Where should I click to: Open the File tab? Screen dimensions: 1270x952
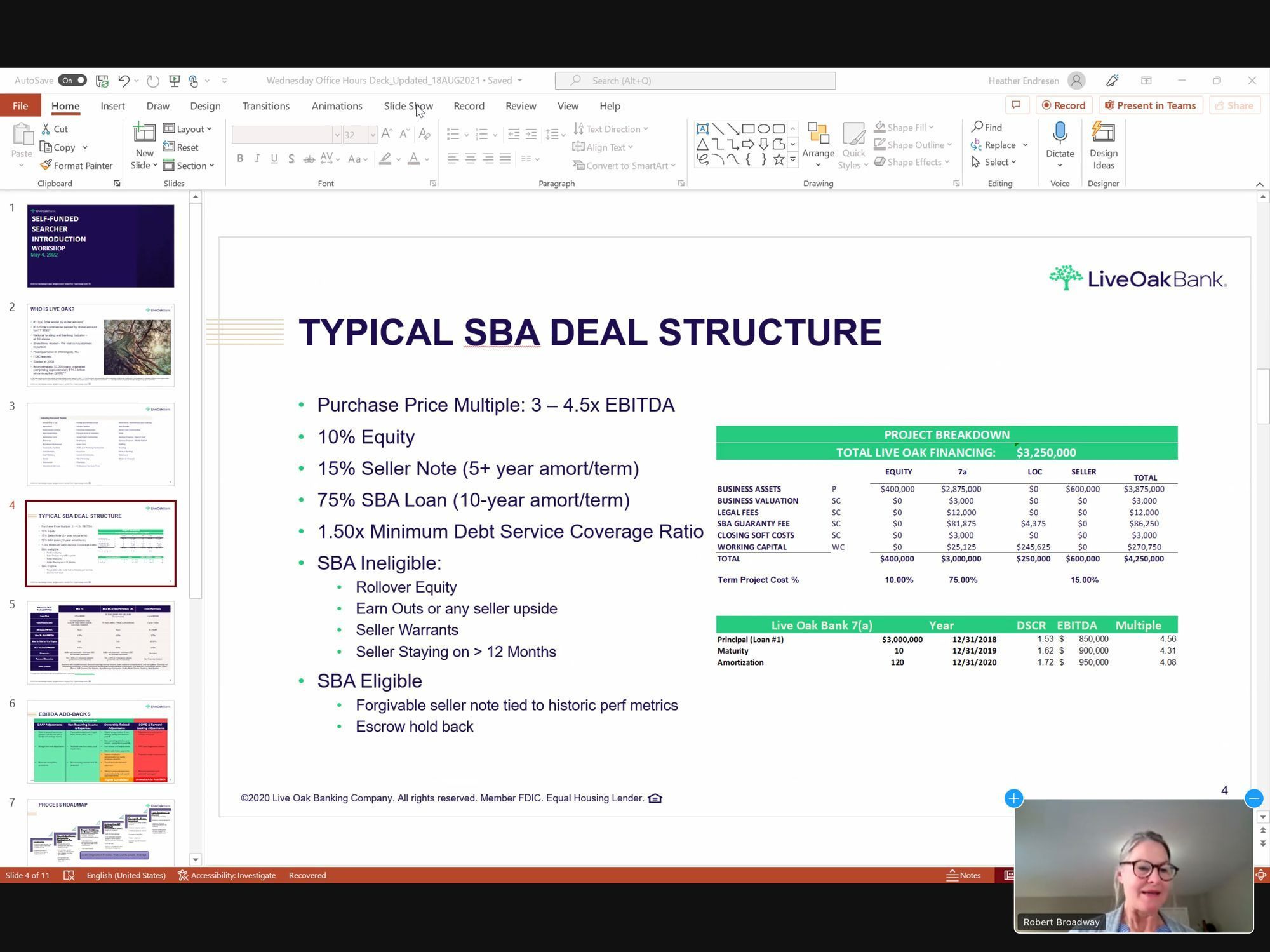(20, 105)
